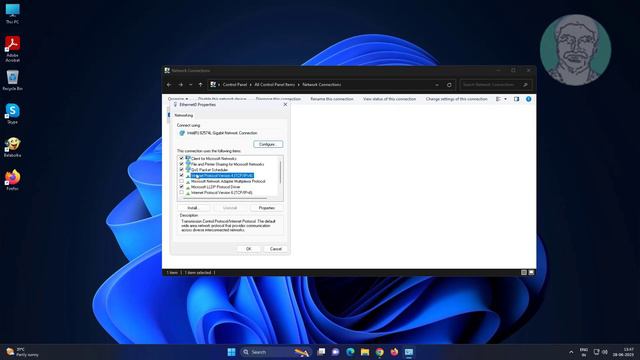Check Internet Protocol Version 6 checkbox
640x360 pixels.
pyautogui.click(x=181, y=193)
